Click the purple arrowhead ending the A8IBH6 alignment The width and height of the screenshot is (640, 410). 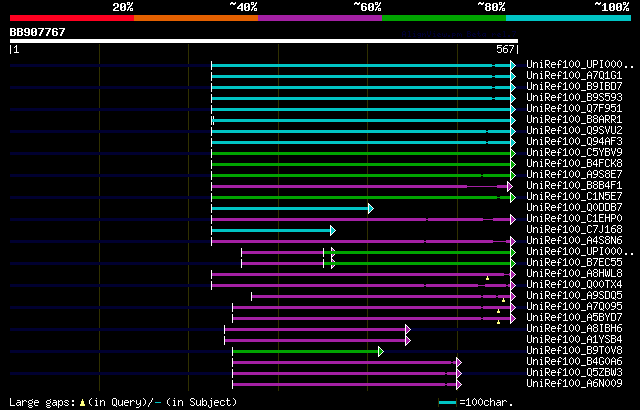[x=408, y=329]
